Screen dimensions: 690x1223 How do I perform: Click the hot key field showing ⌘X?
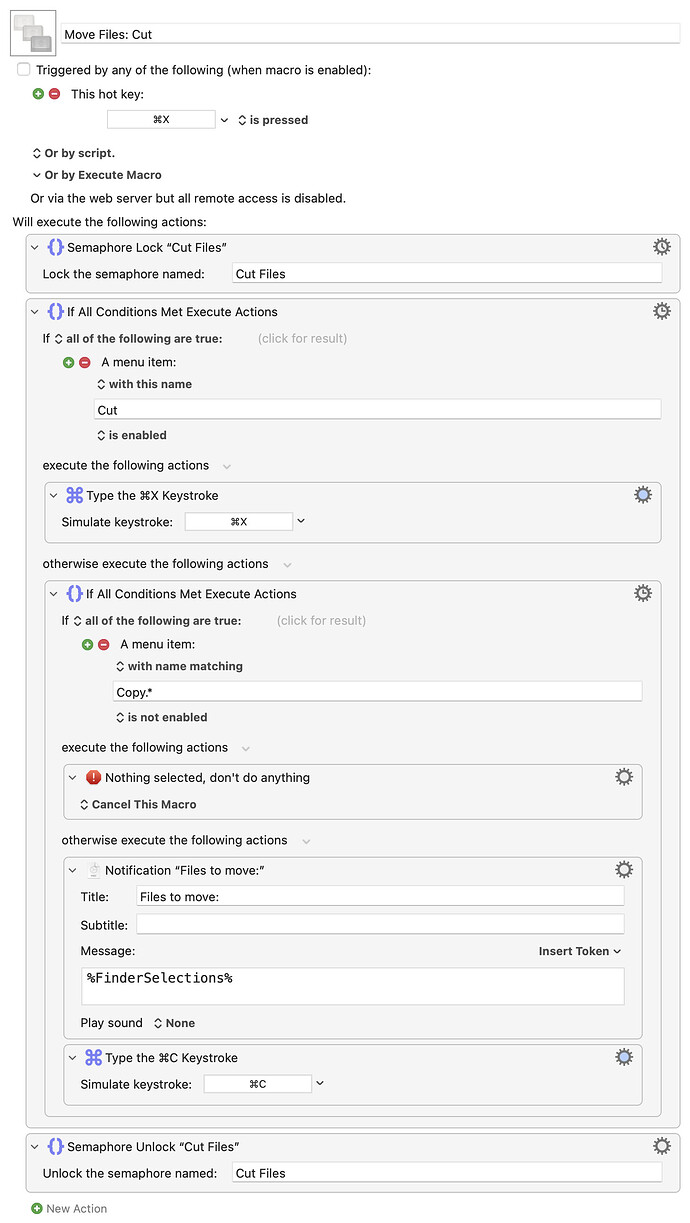pyautogui.click(x=161, y=118)
